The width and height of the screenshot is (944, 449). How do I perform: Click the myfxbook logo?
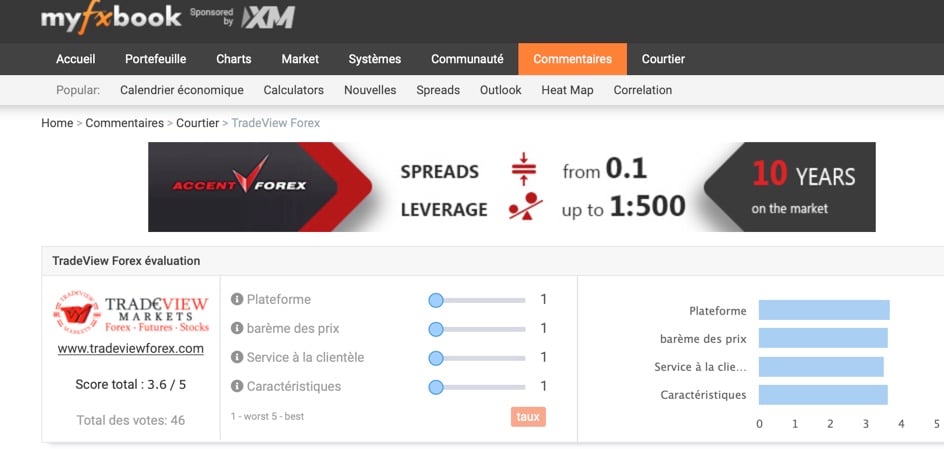pos(111,17)
